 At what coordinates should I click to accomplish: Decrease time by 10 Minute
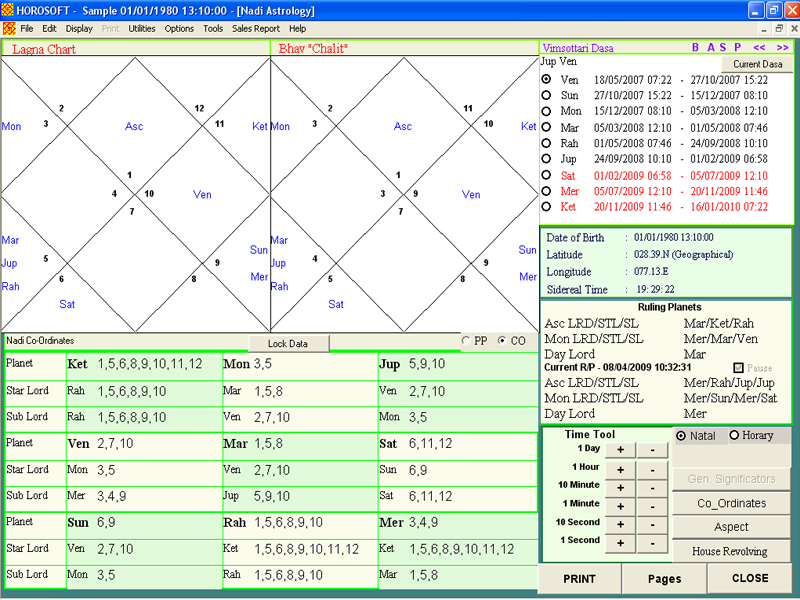click(653, 488)
